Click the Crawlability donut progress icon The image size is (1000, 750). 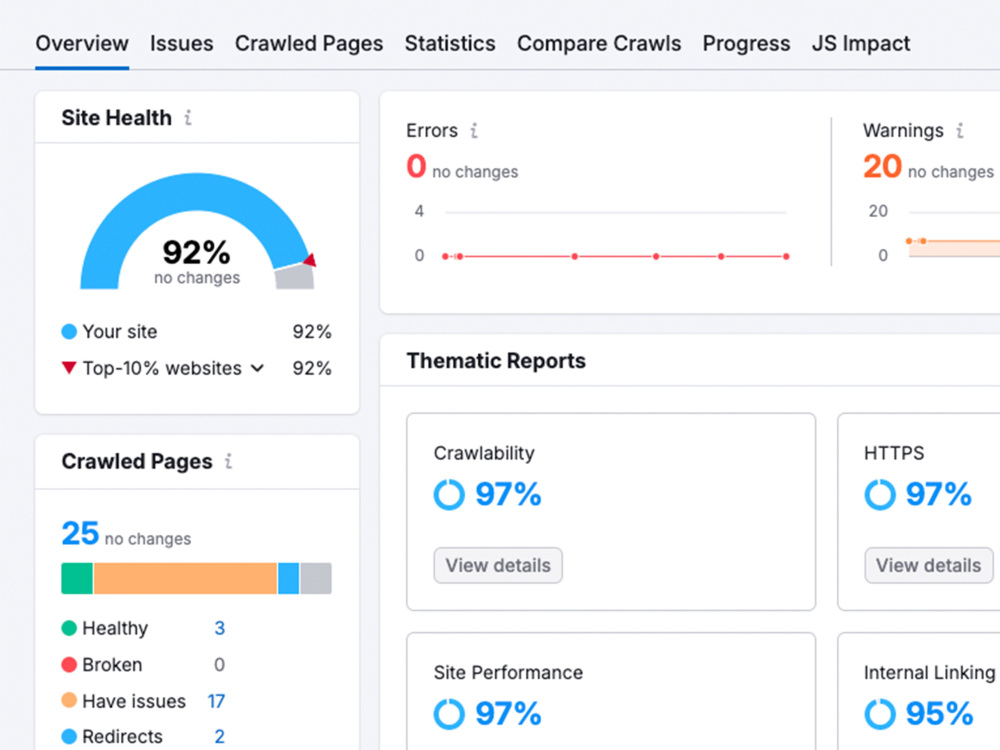[449, 494]
